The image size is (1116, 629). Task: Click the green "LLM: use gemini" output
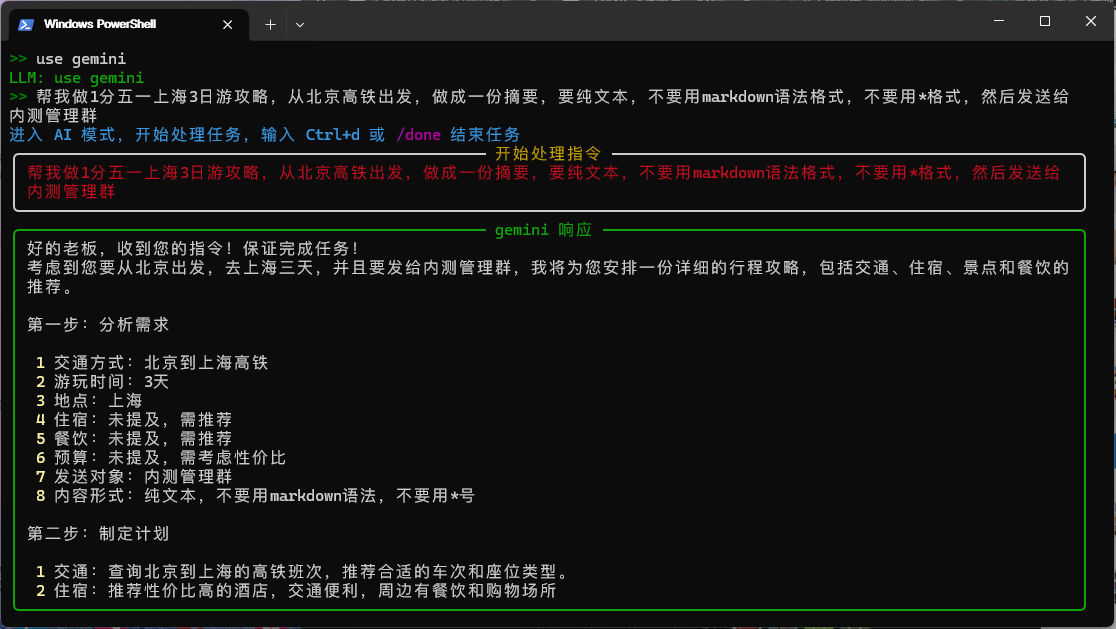coord(77,78)
